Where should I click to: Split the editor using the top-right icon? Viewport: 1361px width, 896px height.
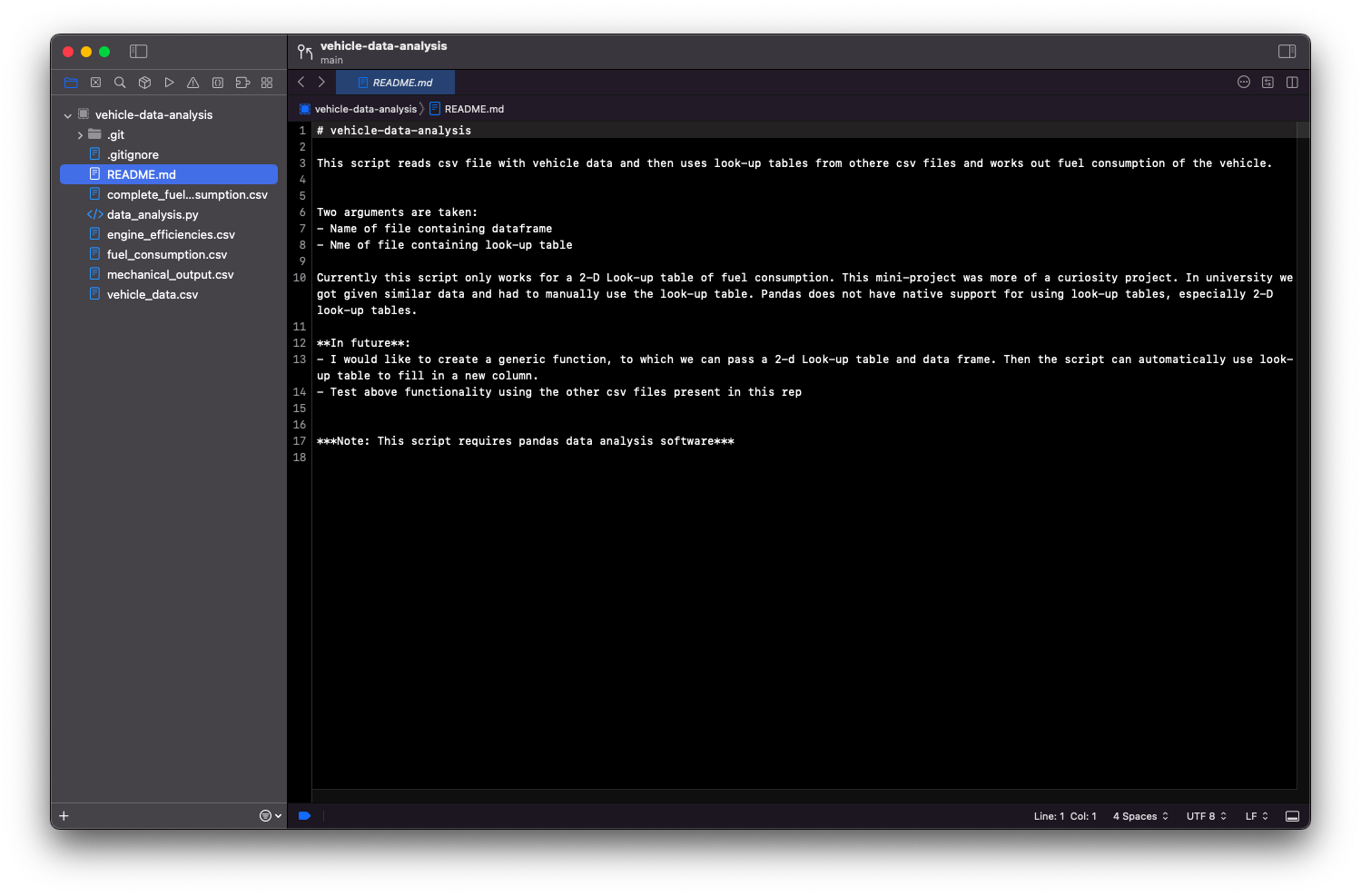pyautogui.click(x=1291, y=82)
